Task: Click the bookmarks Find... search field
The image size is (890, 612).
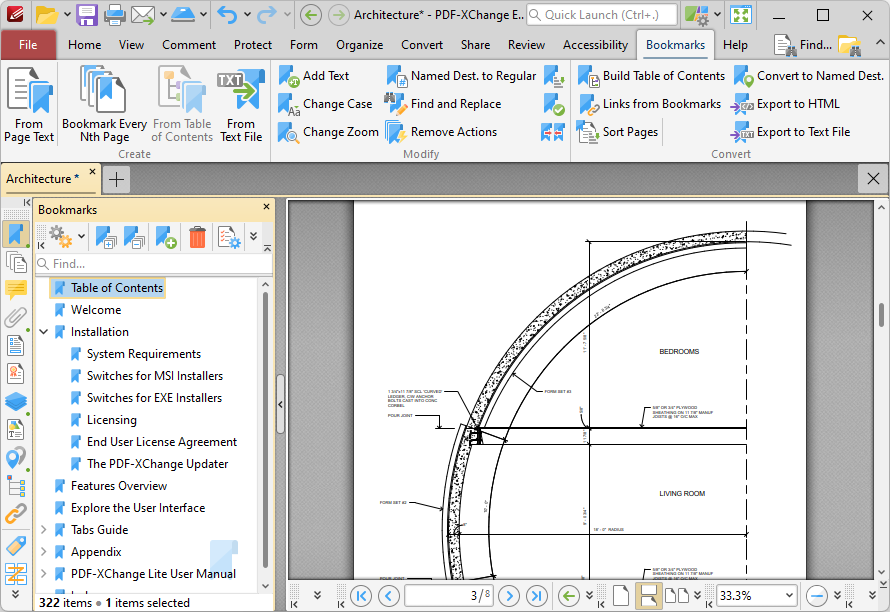Action: click(x=154, y=263)
